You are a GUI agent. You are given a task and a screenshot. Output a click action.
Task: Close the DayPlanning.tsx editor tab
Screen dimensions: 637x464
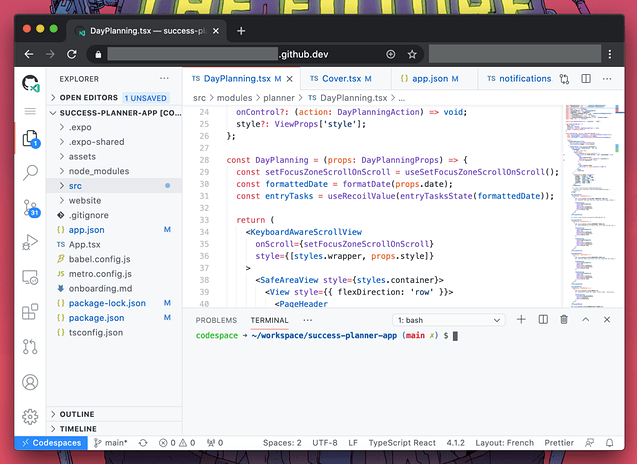coord(290,79)
